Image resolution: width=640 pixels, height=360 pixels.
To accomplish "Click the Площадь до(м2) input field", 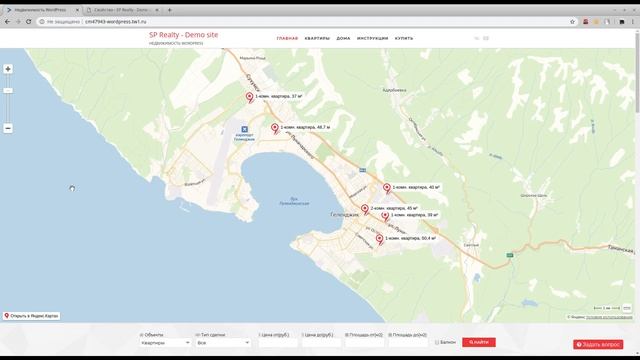I will click(x=408, y=343).
